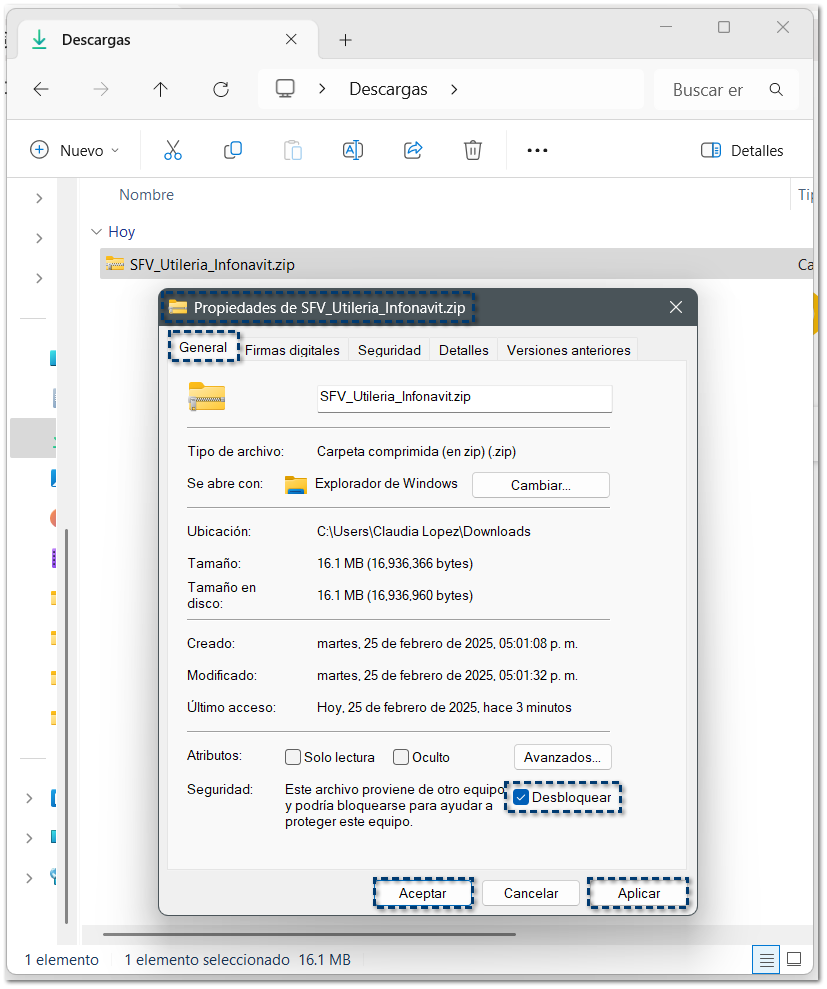Open the Versiones anteriores tab
This screenshot has width=827, height=989.
(x=568, y=350)
